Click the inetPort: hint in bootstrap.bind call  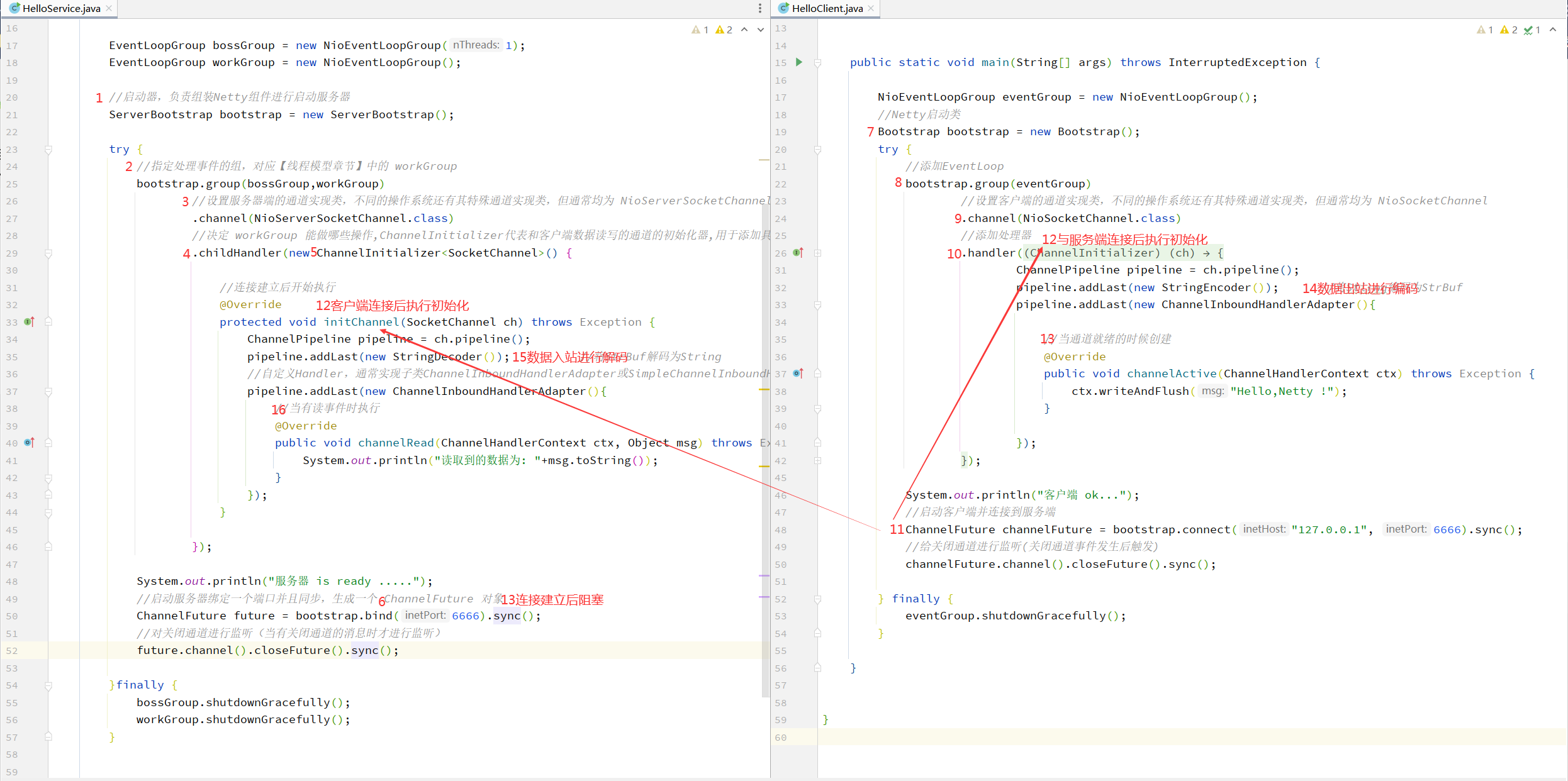pos(425,615)
